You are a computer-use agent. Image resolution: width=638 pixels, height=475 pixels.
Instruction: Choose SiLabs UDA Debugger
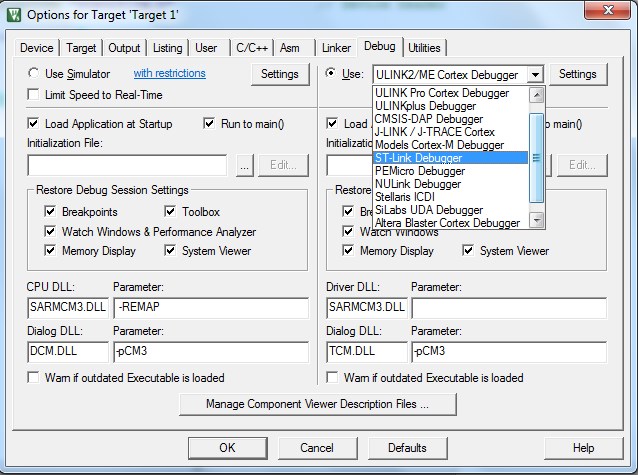click(450, 210)
